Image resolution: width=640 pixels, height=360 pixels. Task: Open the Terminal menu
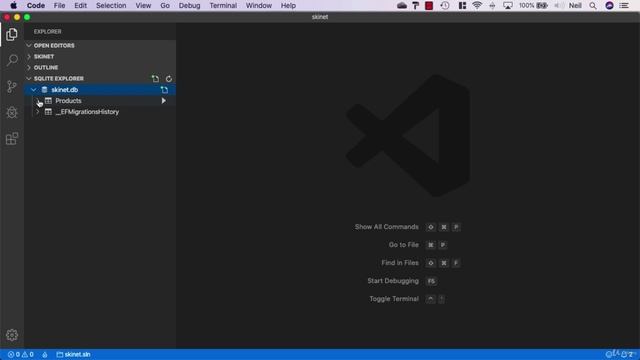[223, 6]
